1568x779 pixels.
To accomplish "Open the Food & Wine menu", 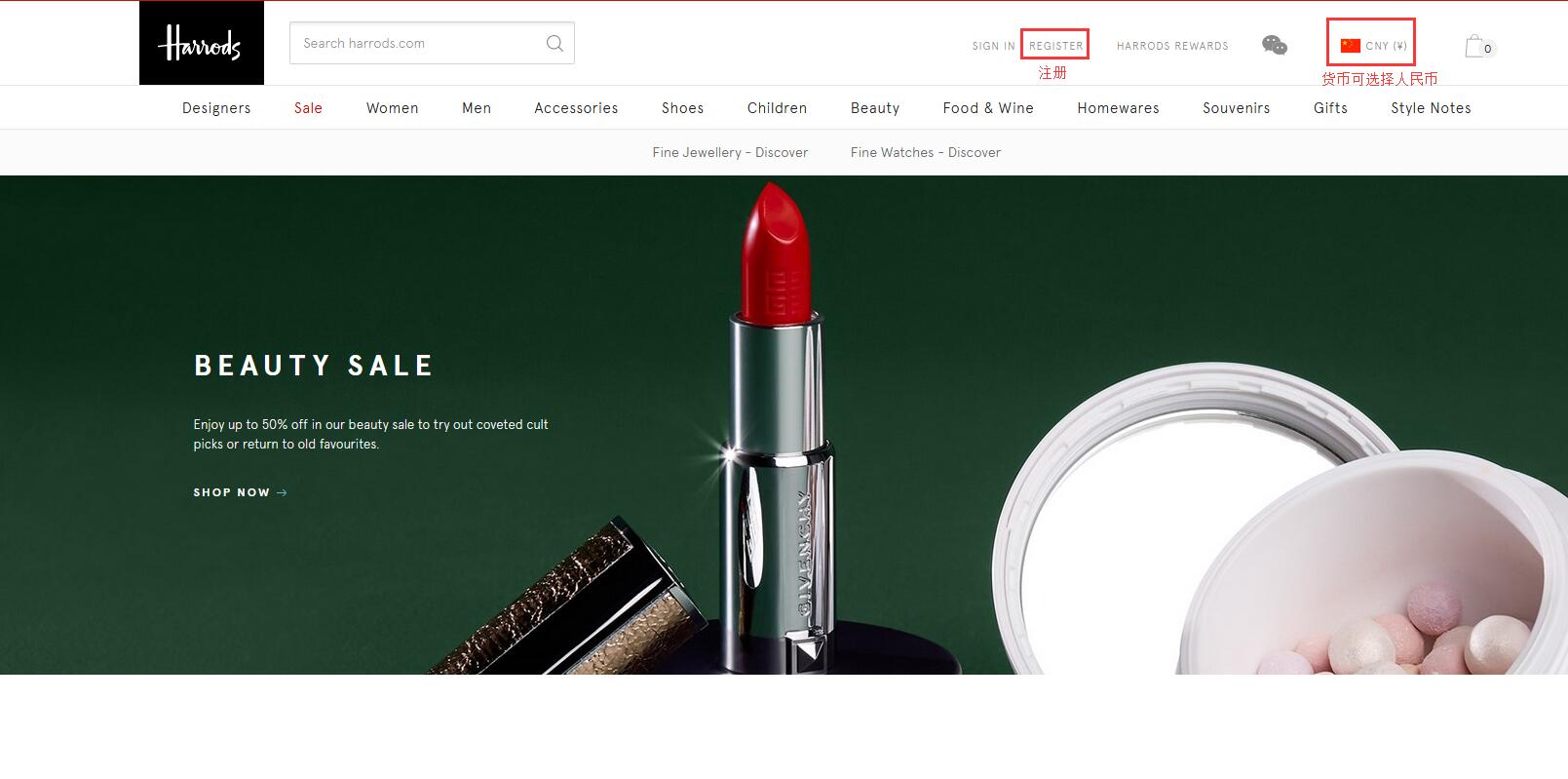I will tap(988, 108).
